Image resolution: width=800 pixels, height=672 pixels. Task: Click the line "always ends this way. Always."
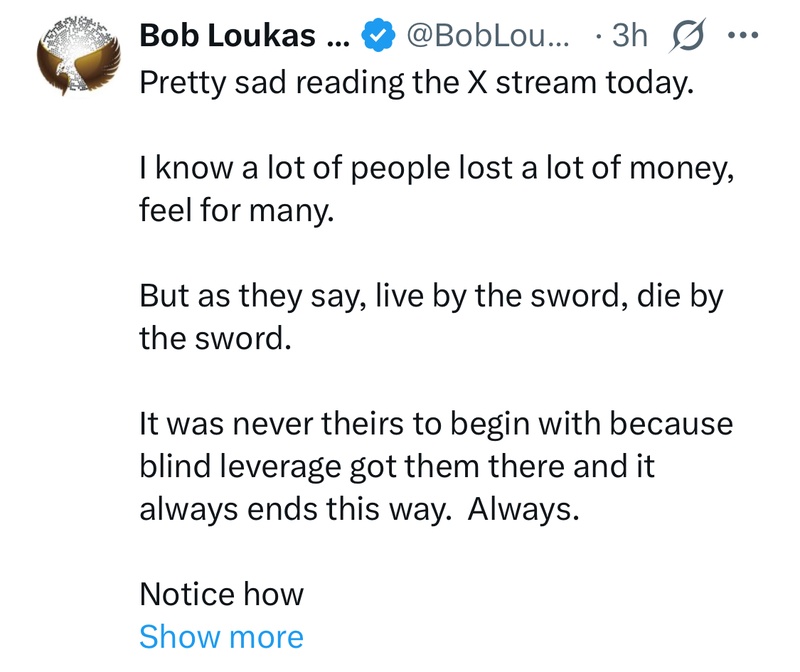[x=359, y=509]
